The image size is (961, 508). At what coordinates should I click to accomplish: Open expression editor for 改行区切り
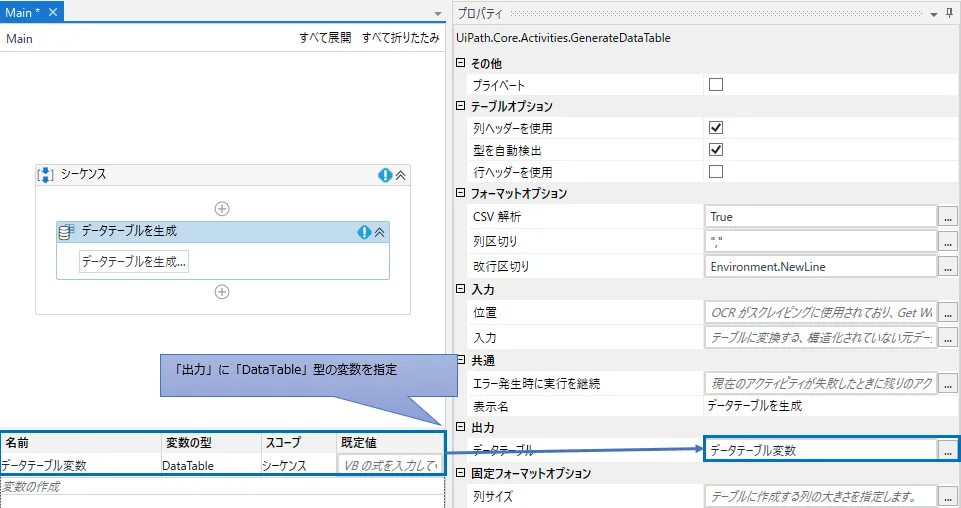[948, 267]
